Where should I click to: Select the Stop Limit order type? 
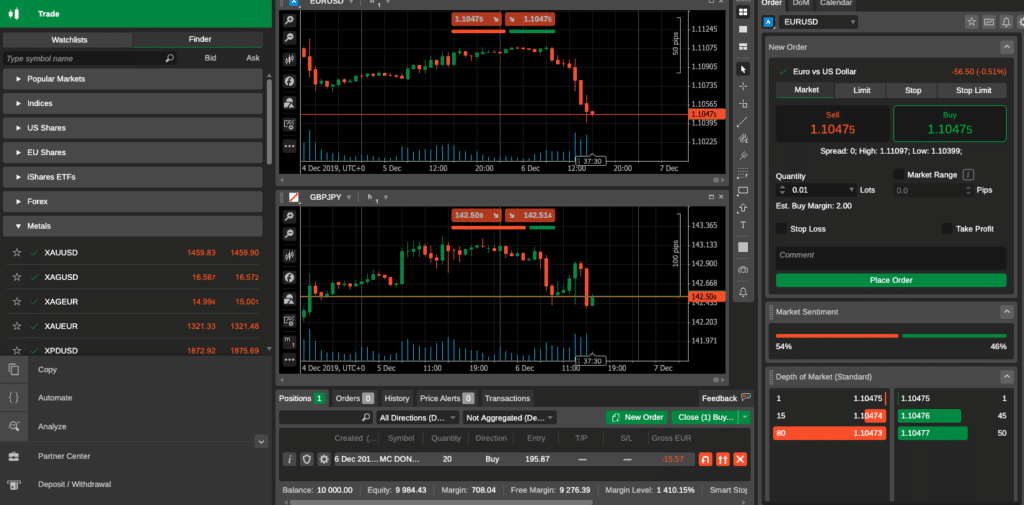click(973, 90)
